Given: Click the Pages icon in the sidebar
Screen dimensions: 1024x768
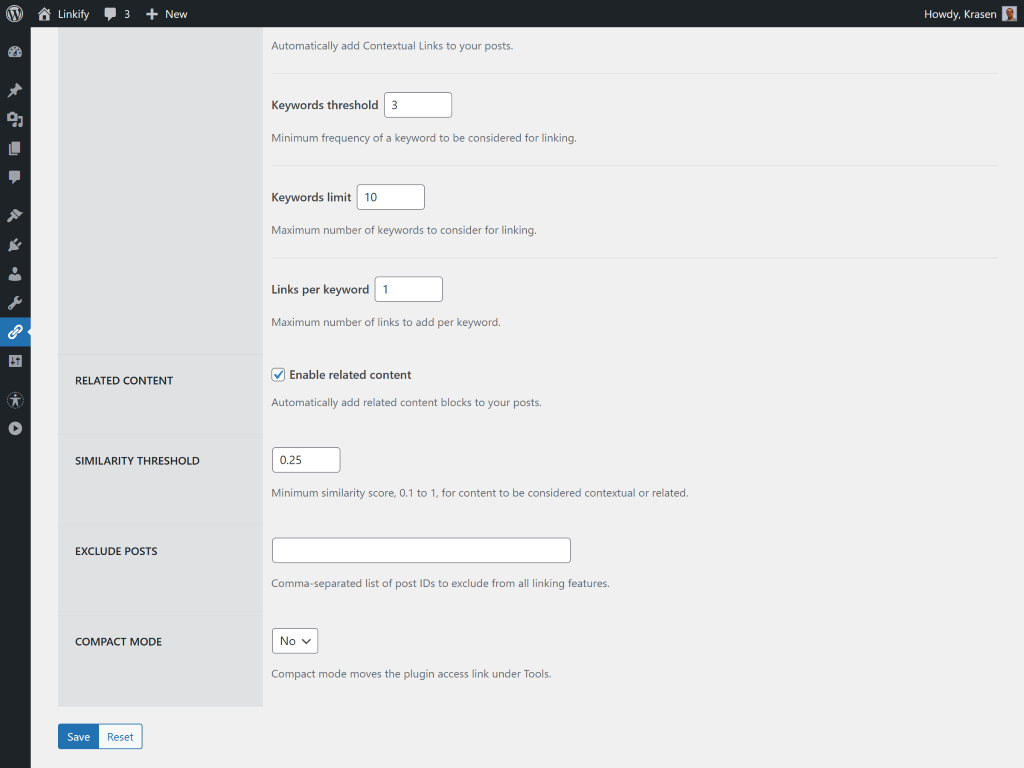Looking at the screenshot, I should pyautogui.click(x=15, y=148).
